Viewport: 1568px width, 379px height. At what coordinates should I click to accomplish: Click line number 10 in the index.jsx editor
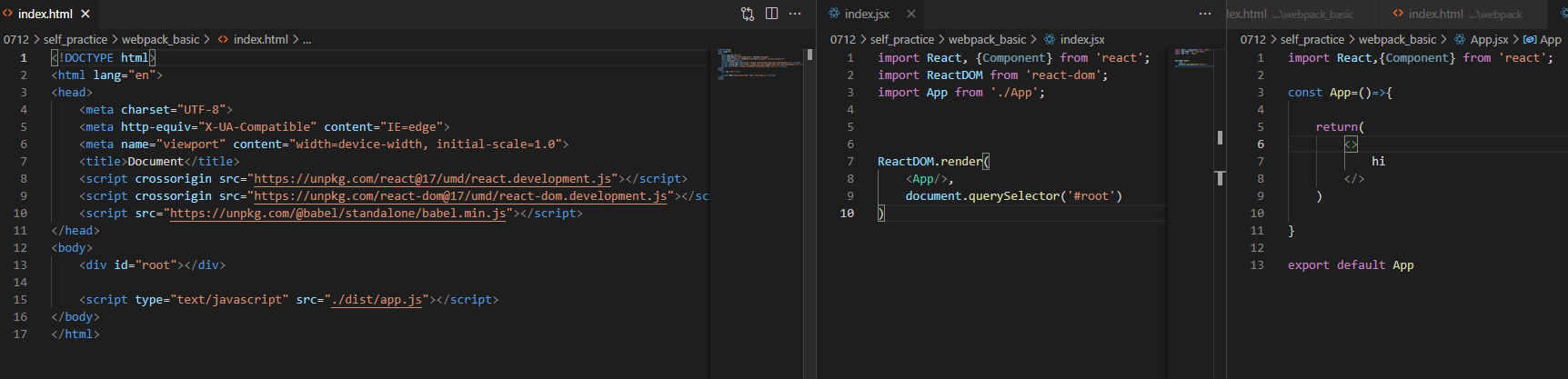(847, 214)
